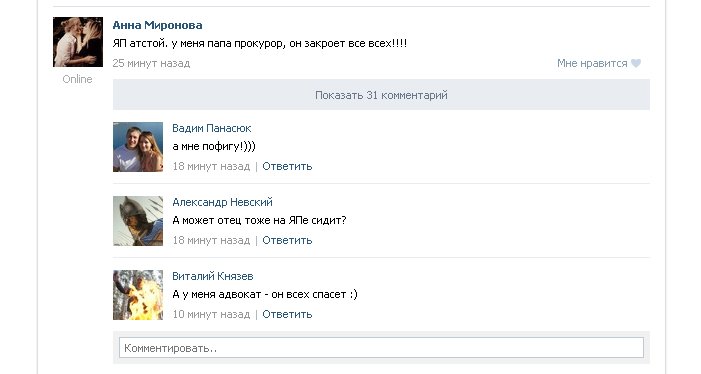Open Виталий Князев's fire avatar
The height and width of the screenshot is (374, 701).
pyautogui.click(x=138, y=295)
